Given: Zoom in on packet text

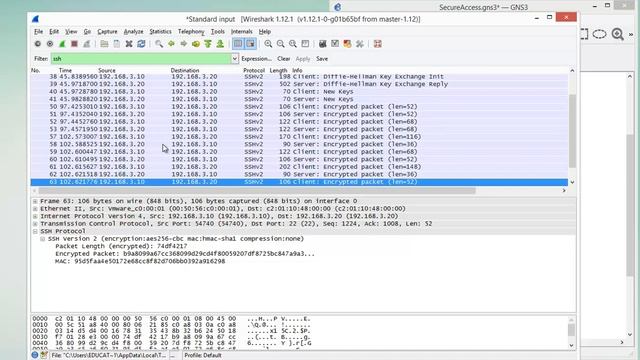Looking at the screenshot, I should tap(268, 44).
